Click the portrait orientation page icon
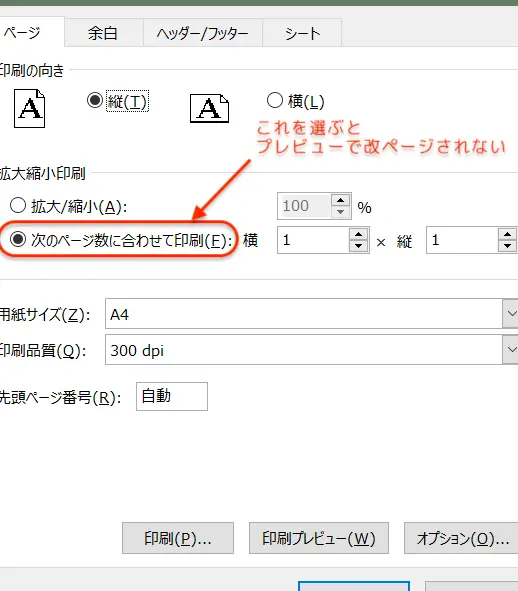518x591 pixels. 29,109
